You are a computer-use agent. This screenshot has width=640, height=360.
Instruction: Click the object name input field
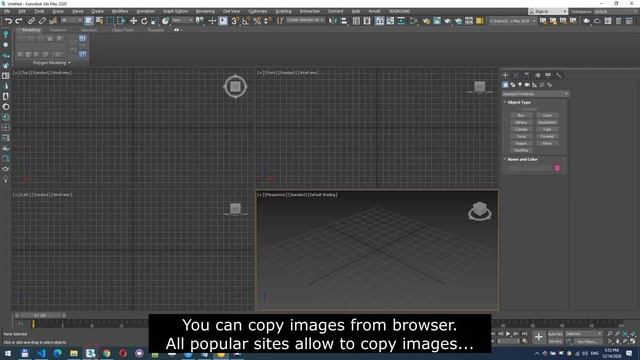click(x=530, y=168)
